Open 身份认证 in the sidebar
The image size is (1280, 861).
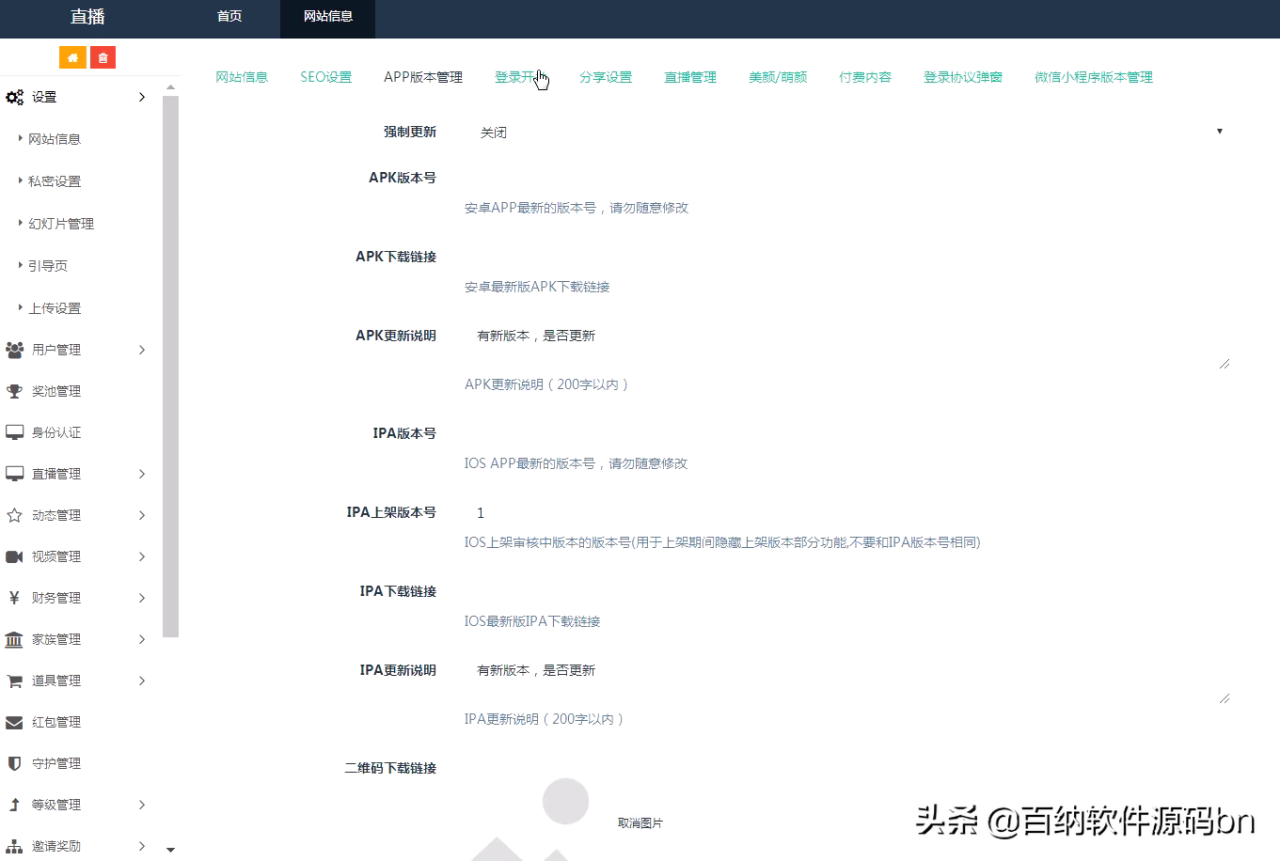point(56,433)
